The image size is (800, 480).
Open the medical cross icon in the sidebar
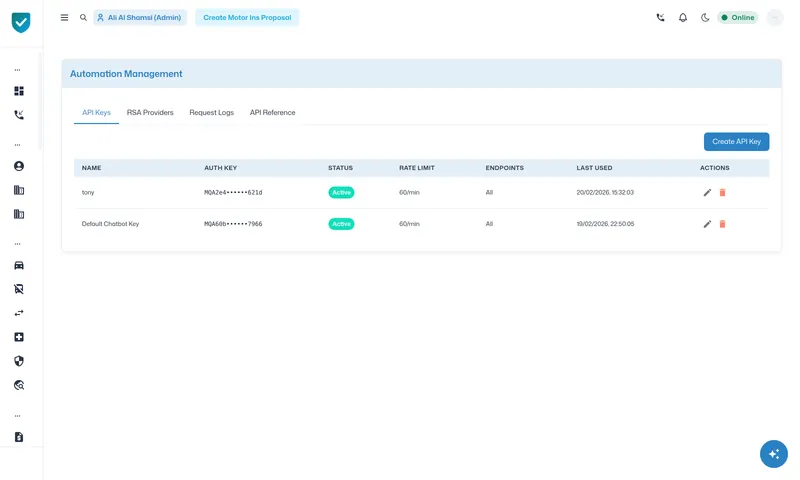tap(19, 337)
